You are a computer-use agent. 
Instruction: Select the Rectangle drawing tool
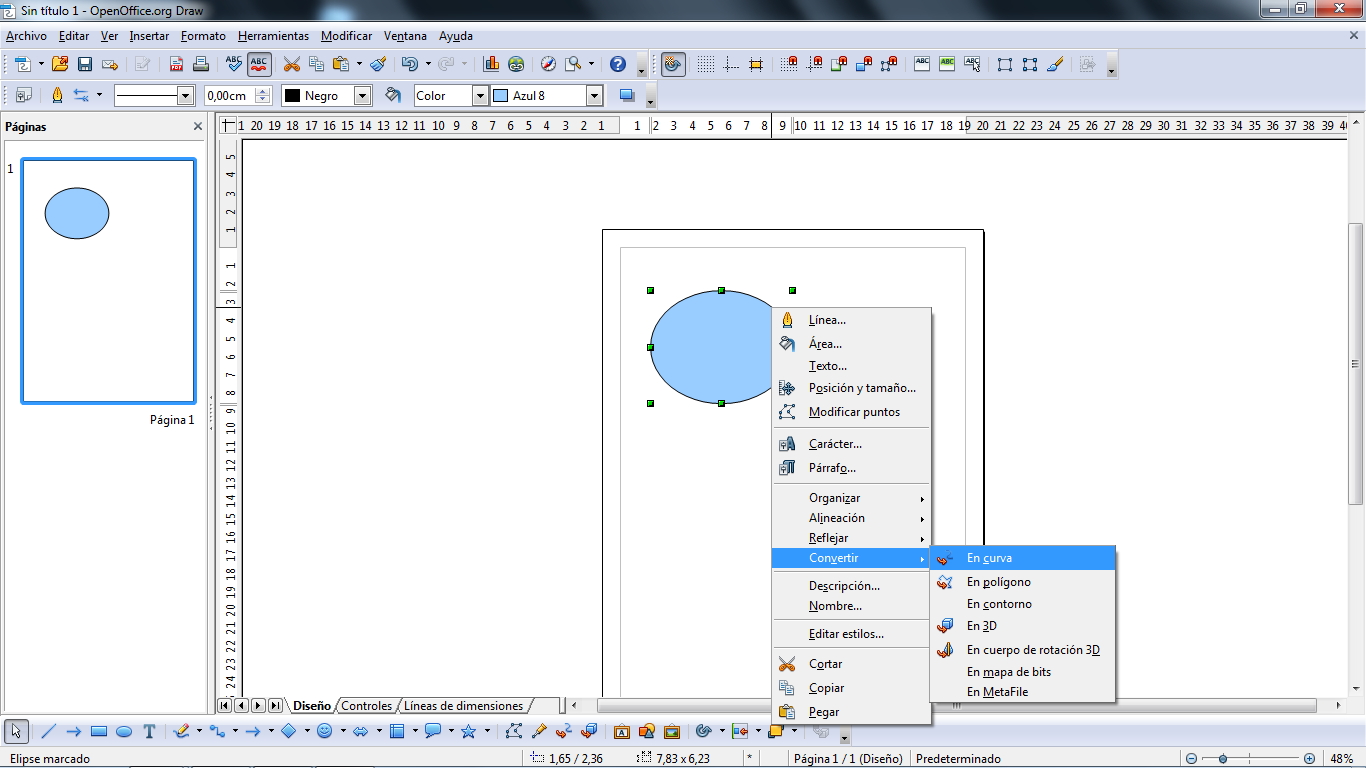coord(99,731)
